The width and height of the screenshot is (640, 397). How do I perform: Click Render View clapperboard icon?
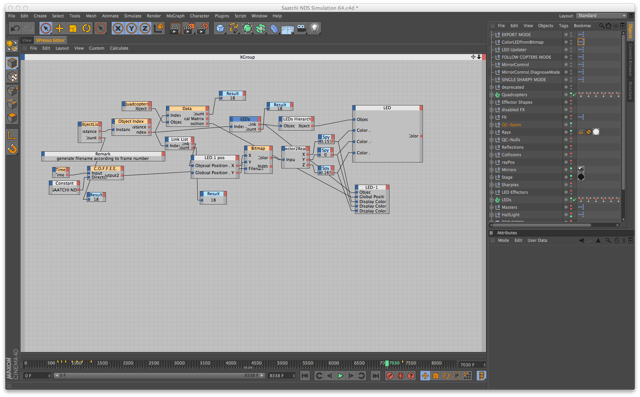175,28
